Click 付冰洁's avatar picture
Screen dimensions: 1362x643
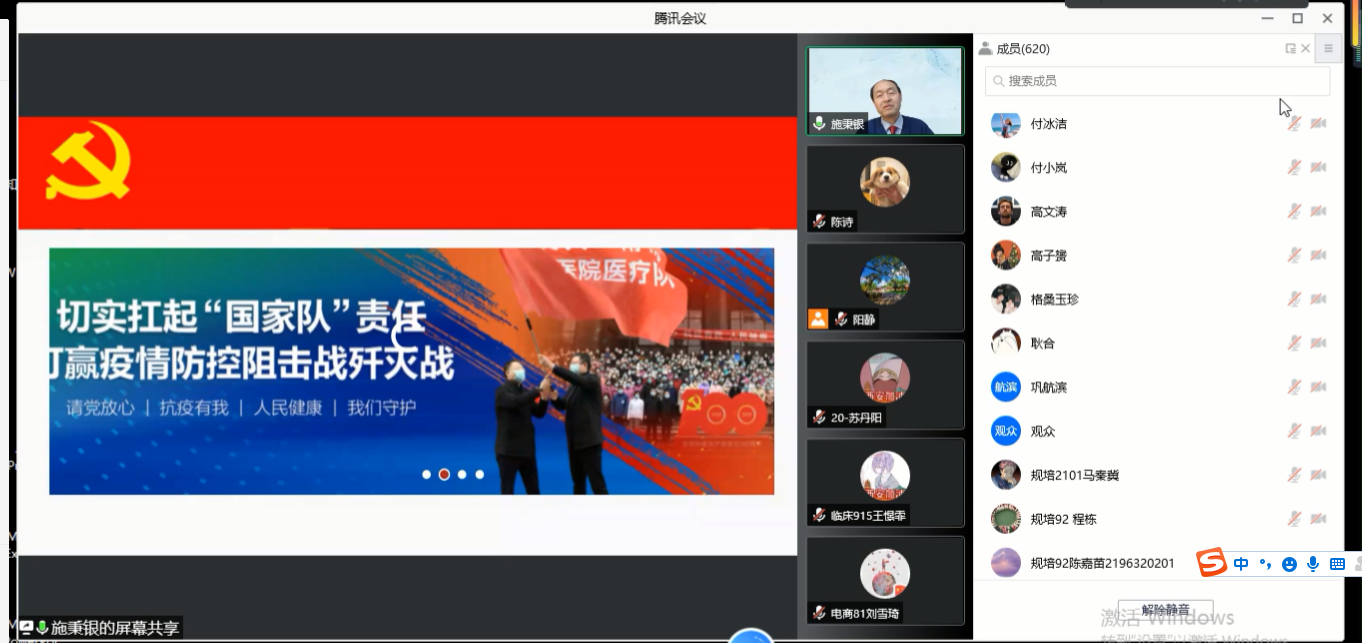[x=1005, y=123]
